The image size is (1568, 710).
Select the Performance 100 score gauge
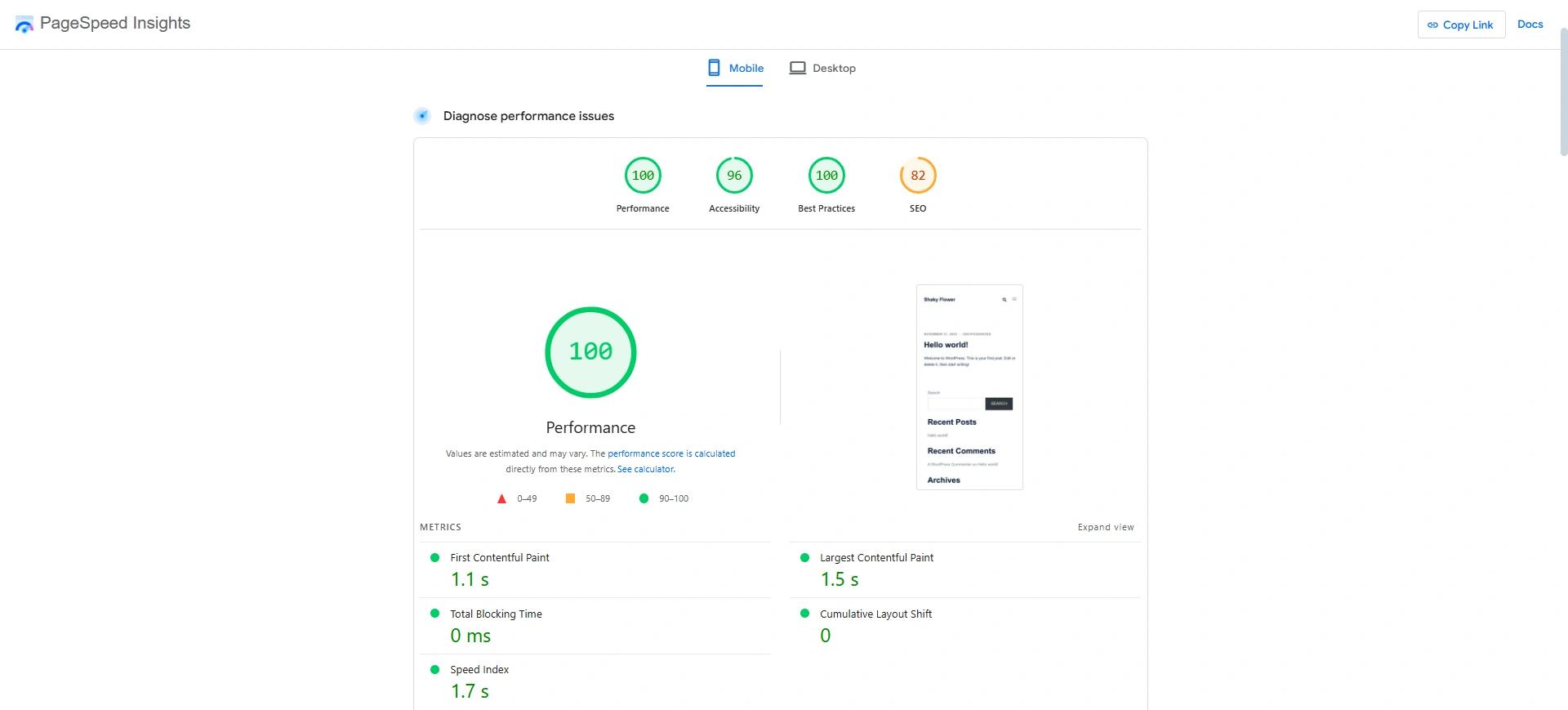point(643,176)
